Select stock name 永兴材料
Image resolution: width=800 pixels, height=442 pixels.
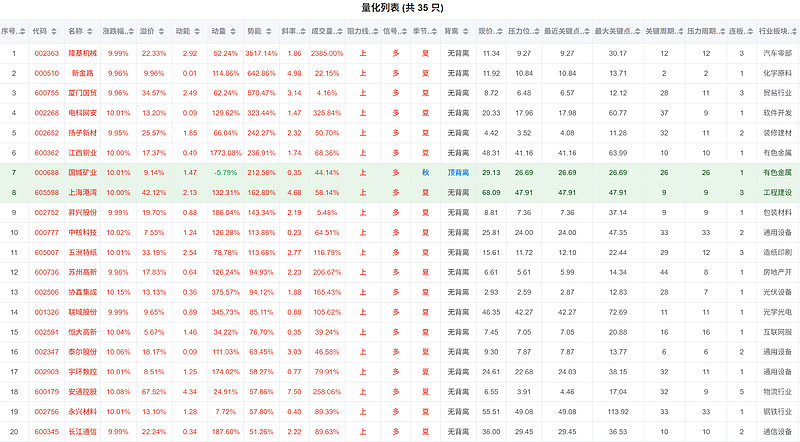click(x=83, y=411)
